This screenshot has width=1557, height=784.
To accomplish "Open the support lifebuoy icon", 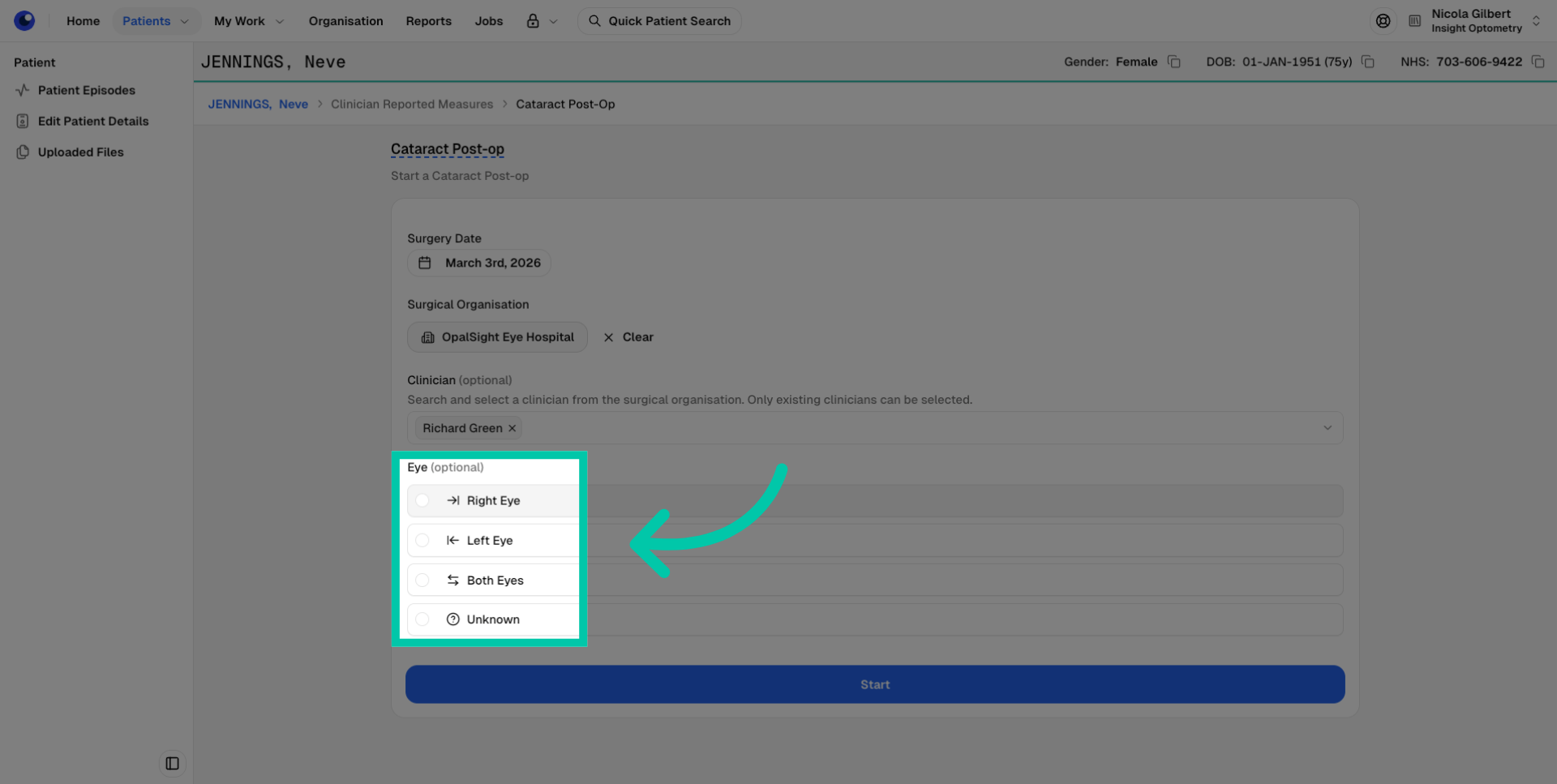I will pos(1383,21).
